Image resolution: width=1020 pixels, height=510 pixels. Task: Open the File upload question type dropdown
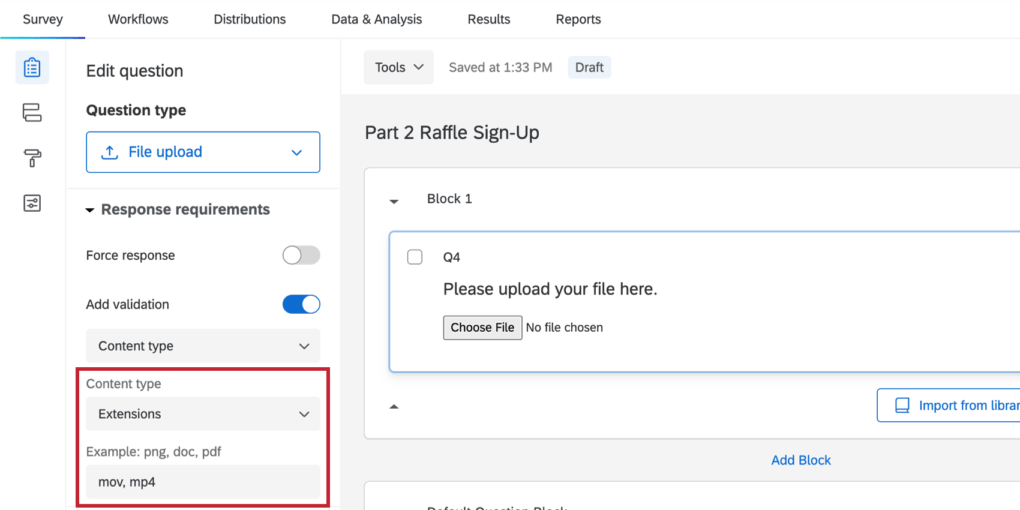203,152
